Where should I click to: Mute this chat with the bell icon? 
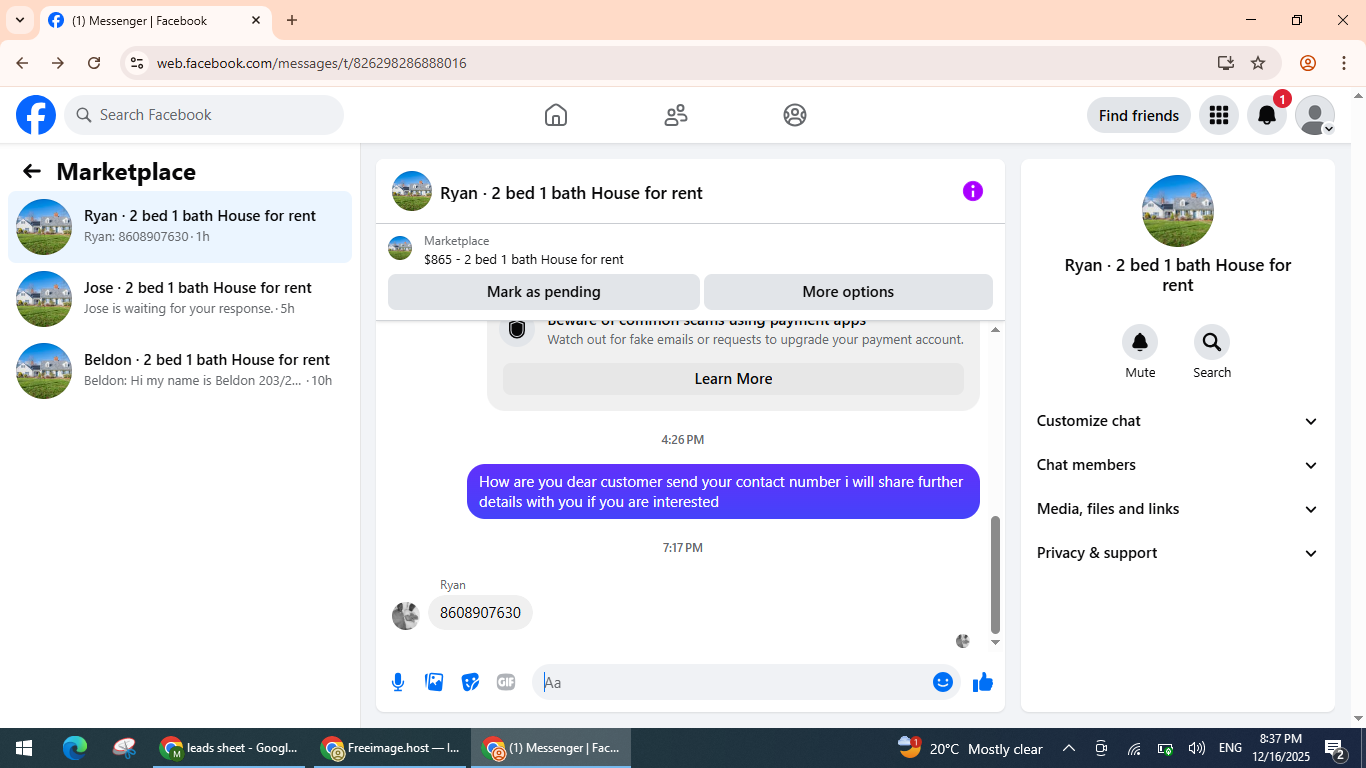tap(1140, 343)
